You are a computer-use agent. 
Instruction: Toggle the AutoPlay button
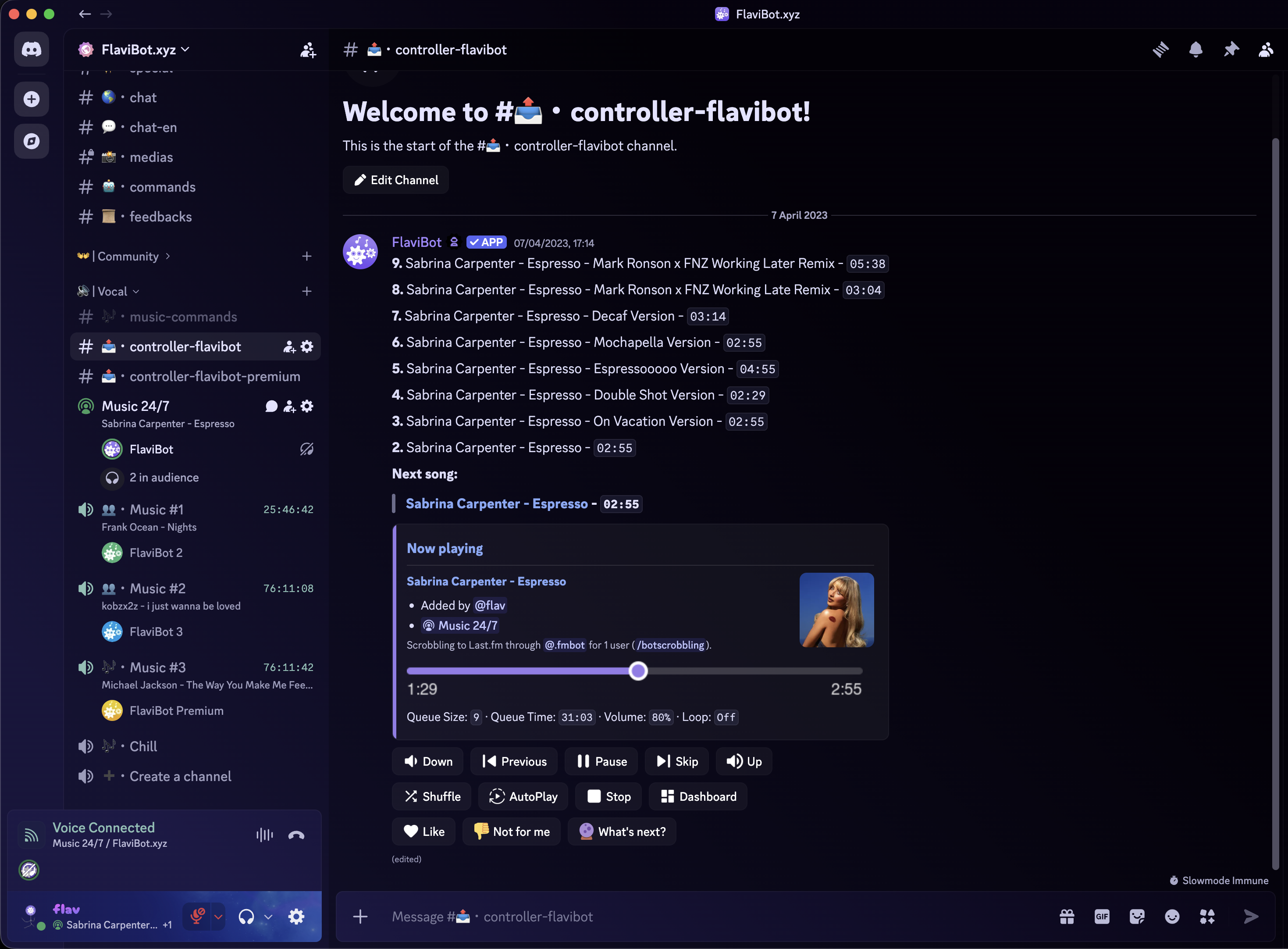pyautogui.click(x=523, y=796)
